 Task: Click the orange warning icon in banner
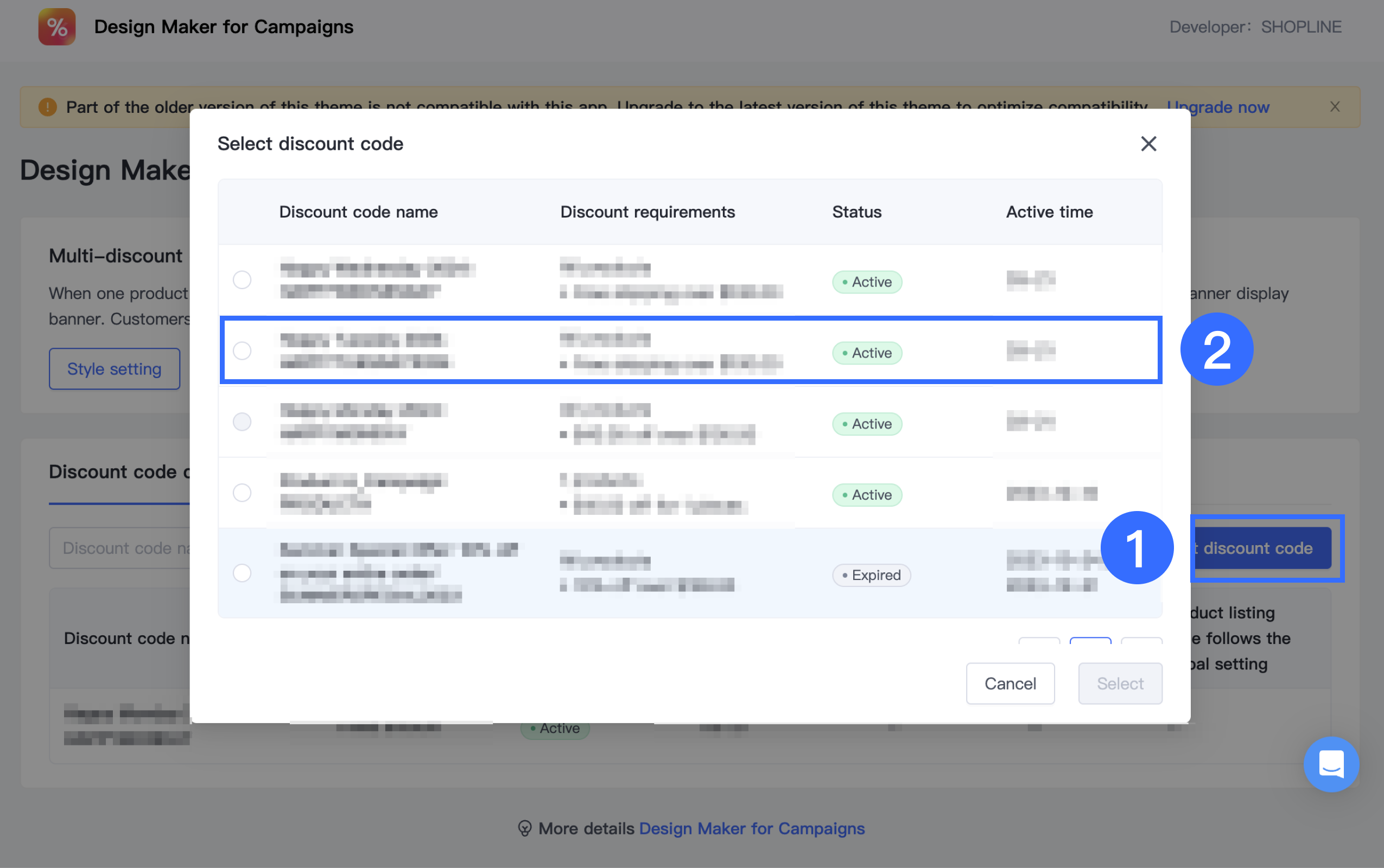[x=48, y=107]
